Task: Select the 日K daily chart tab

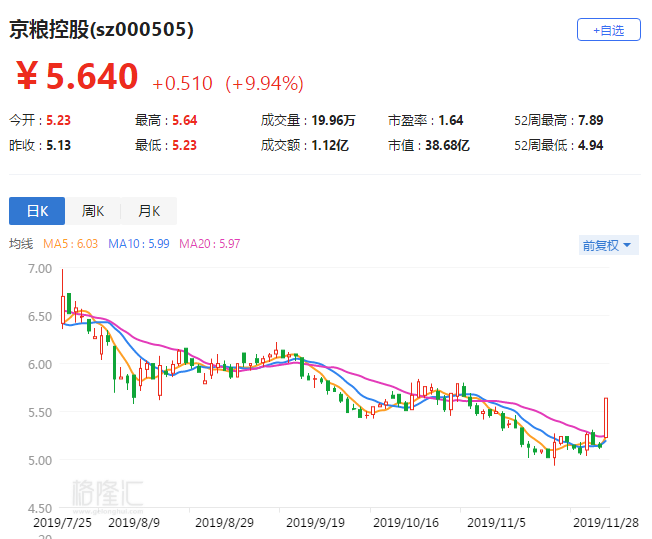Action: click(x=37, y=211)
